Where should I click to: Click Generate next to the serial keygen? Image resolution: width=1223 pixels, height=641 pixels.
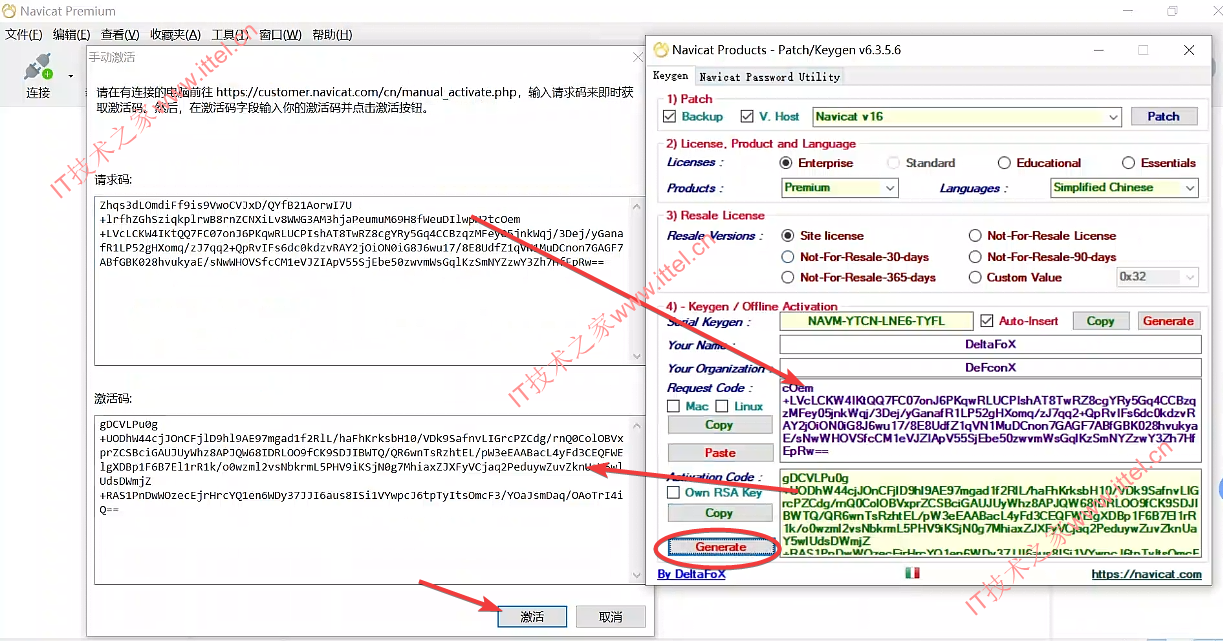(1168, 321)
